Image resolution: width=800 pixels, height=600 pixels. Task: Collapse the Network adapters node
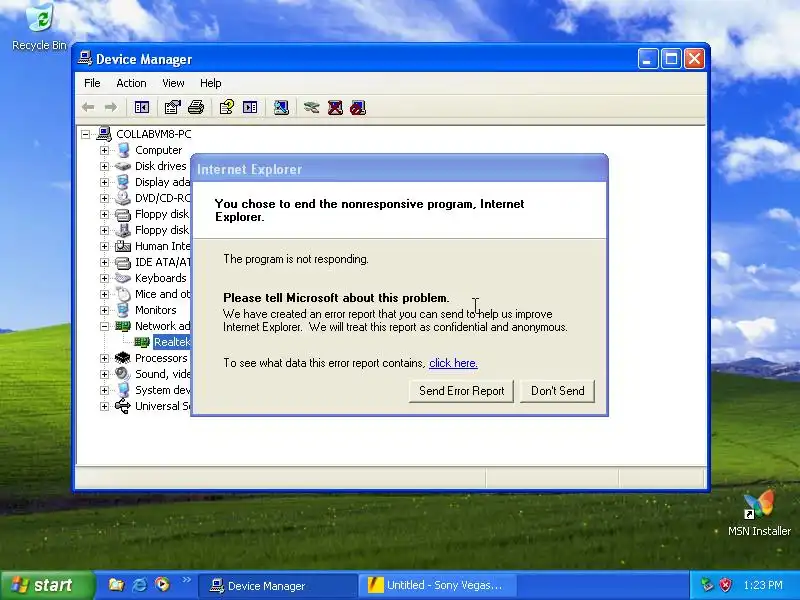(x=104, y=326)
